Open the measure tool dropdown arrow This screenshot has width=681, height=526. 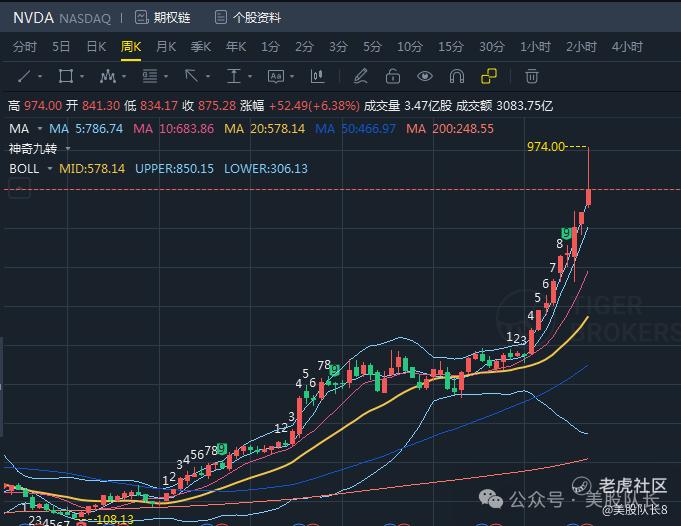(x=250, y=76)
